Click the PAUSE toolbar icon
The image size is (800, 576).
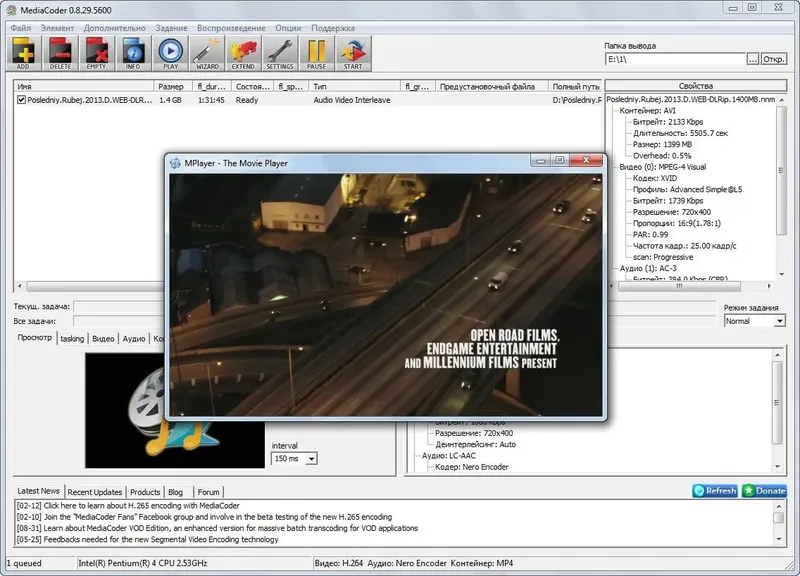pyautogui.click(x=316, y=53)
